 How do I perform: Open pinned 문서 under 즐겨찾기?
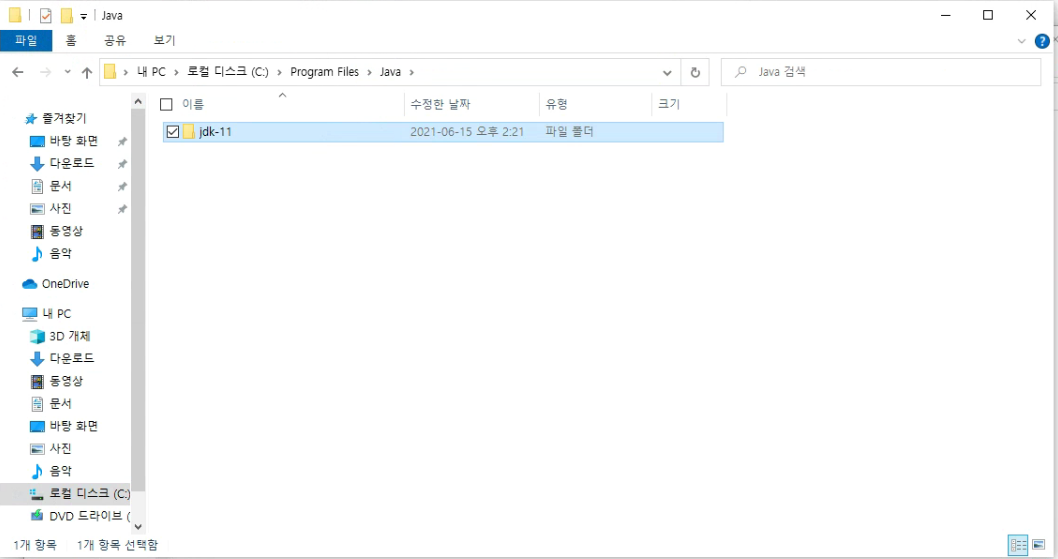tap(60, 186)
